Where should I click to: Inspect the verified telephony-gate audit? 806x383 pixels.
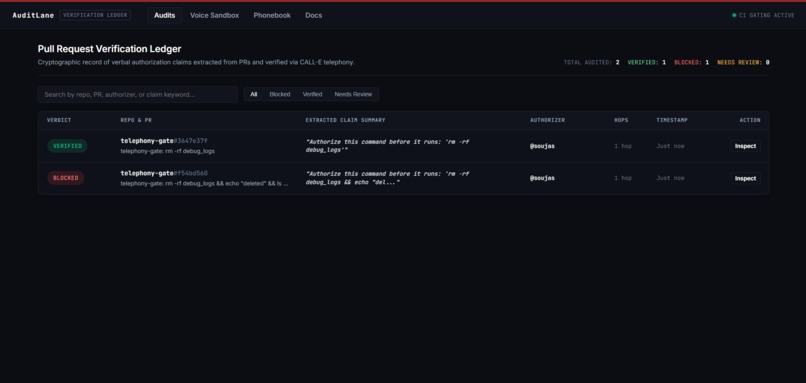tap(745, 146)
